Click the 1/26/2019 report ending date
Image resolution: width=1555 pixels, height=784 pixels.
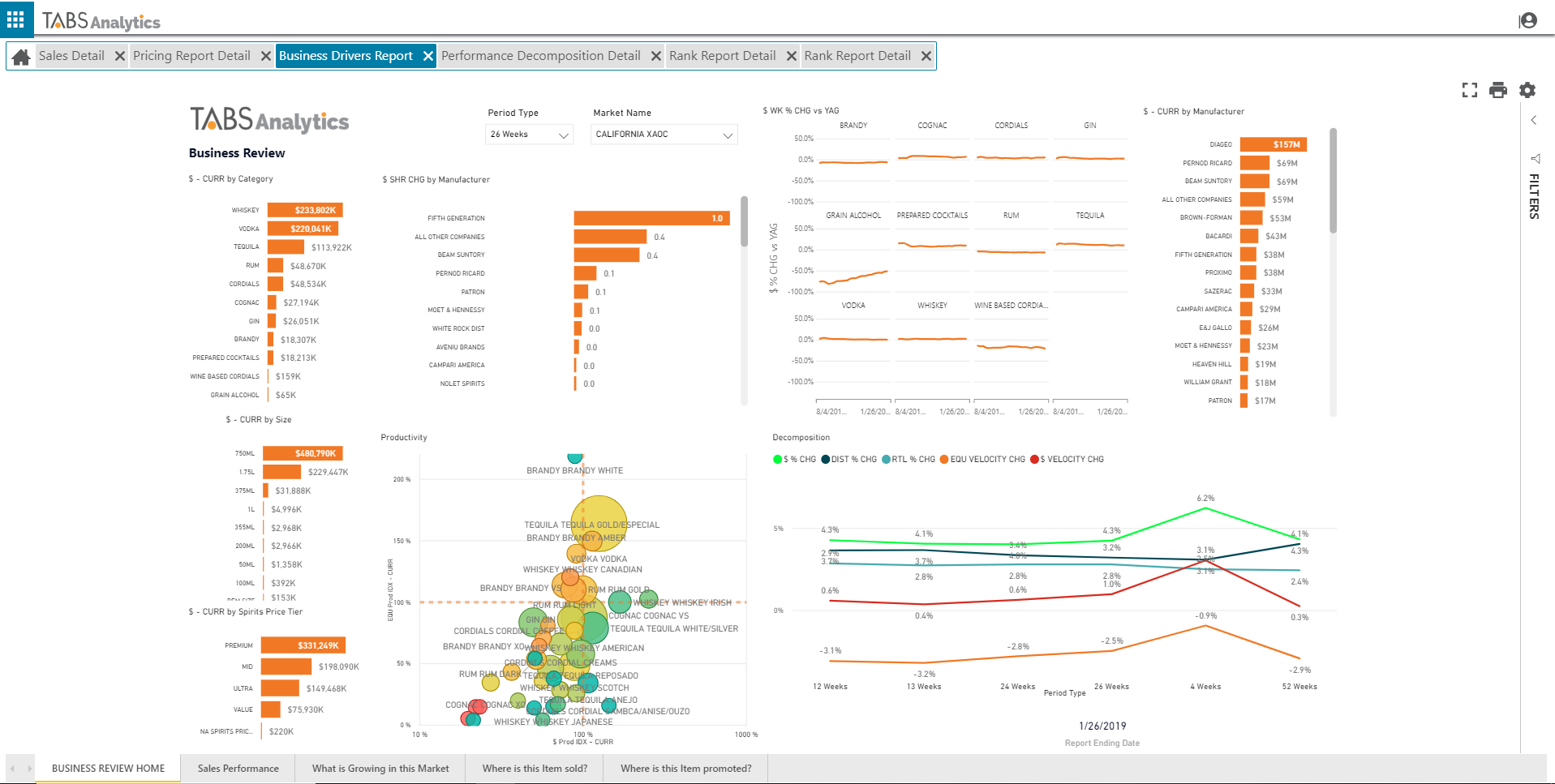coord(1102,726)
